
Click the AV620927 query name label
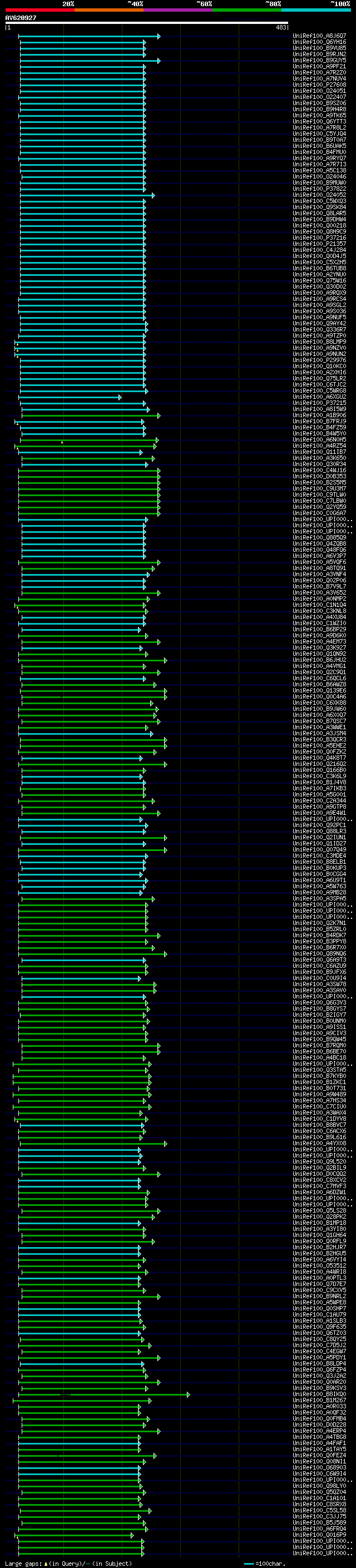tap(21, 18)
